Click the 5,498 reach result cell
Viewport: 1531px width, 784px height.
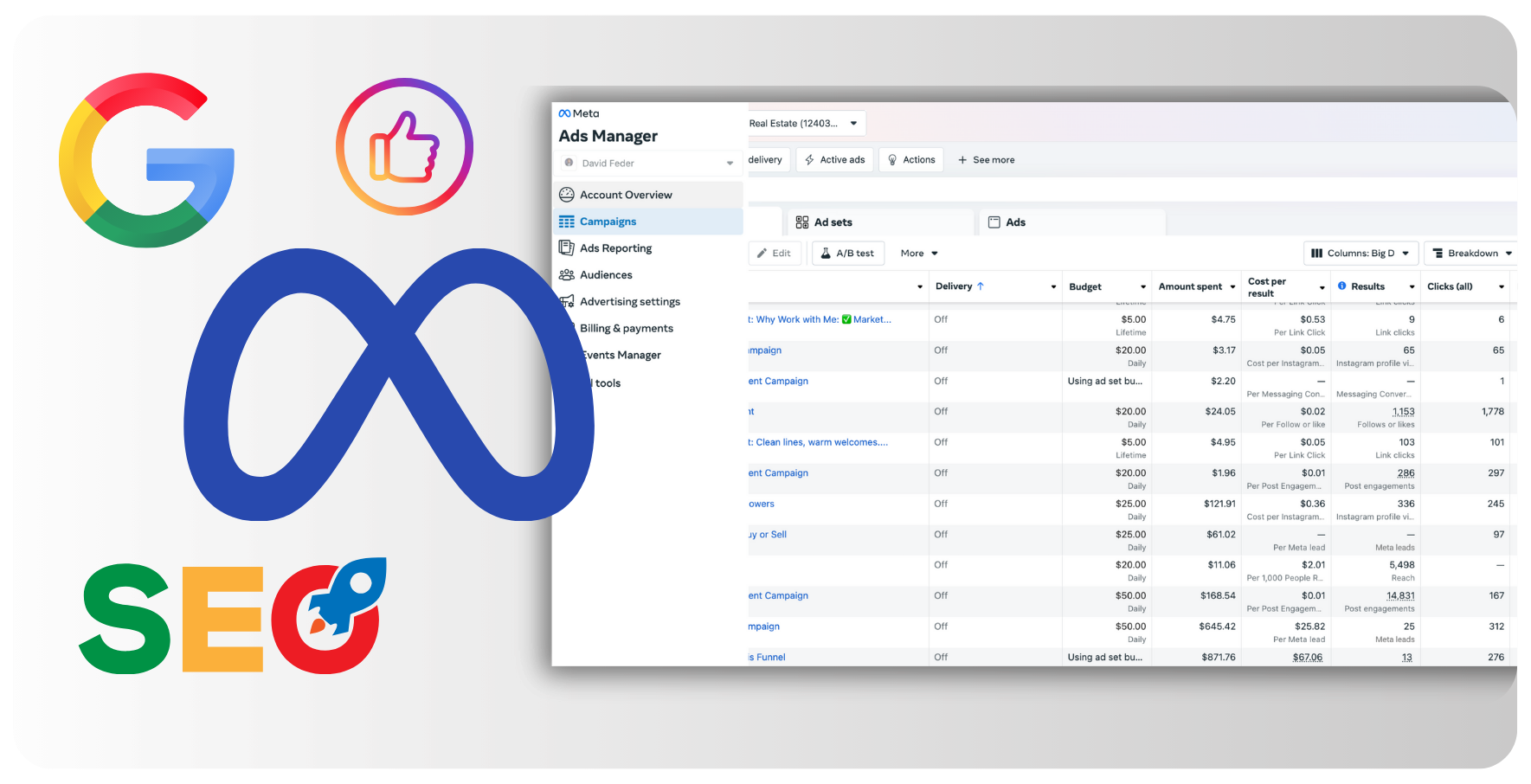click(x=1402, y=565)
